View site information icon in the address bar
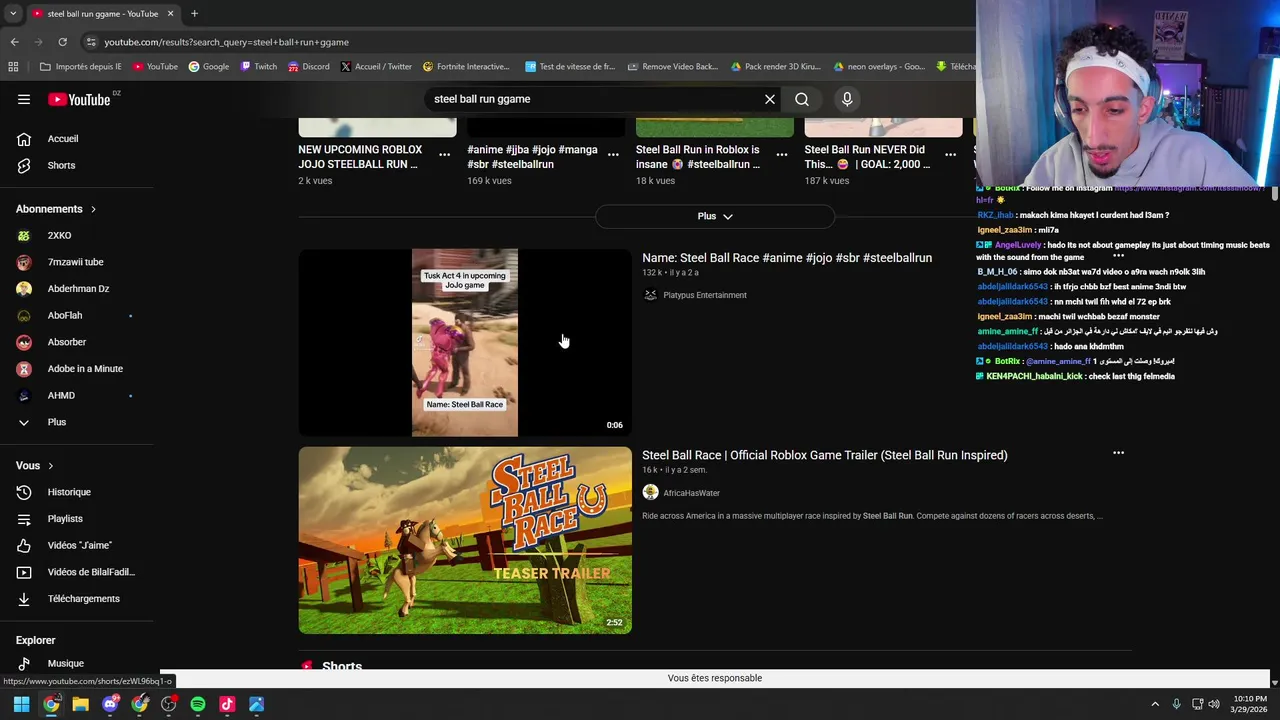This screenshot has height=720, width=1280. [91, 42]
